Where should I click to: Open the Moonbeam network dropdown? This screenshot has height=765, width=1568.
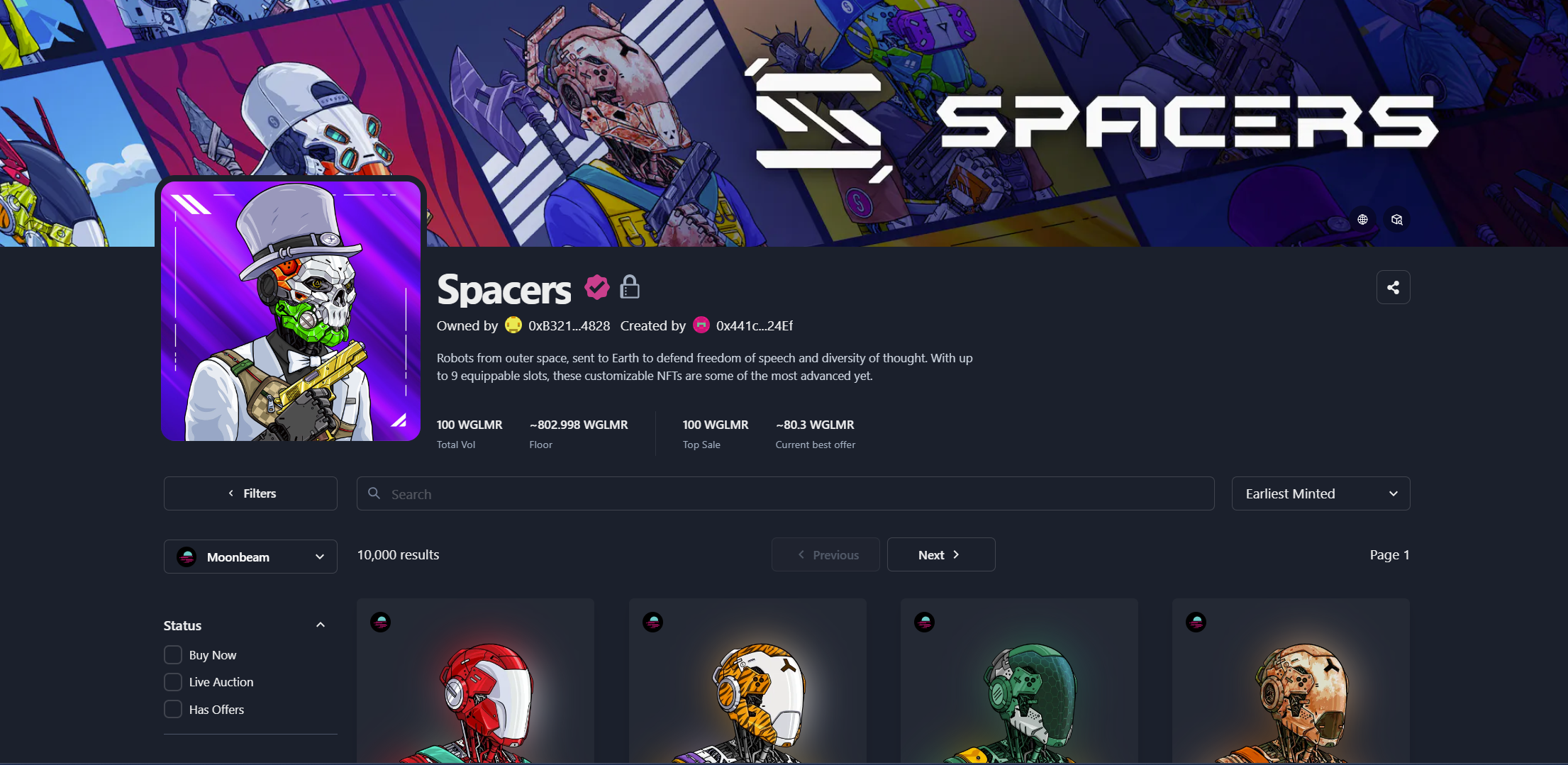[x=250, y=557]
